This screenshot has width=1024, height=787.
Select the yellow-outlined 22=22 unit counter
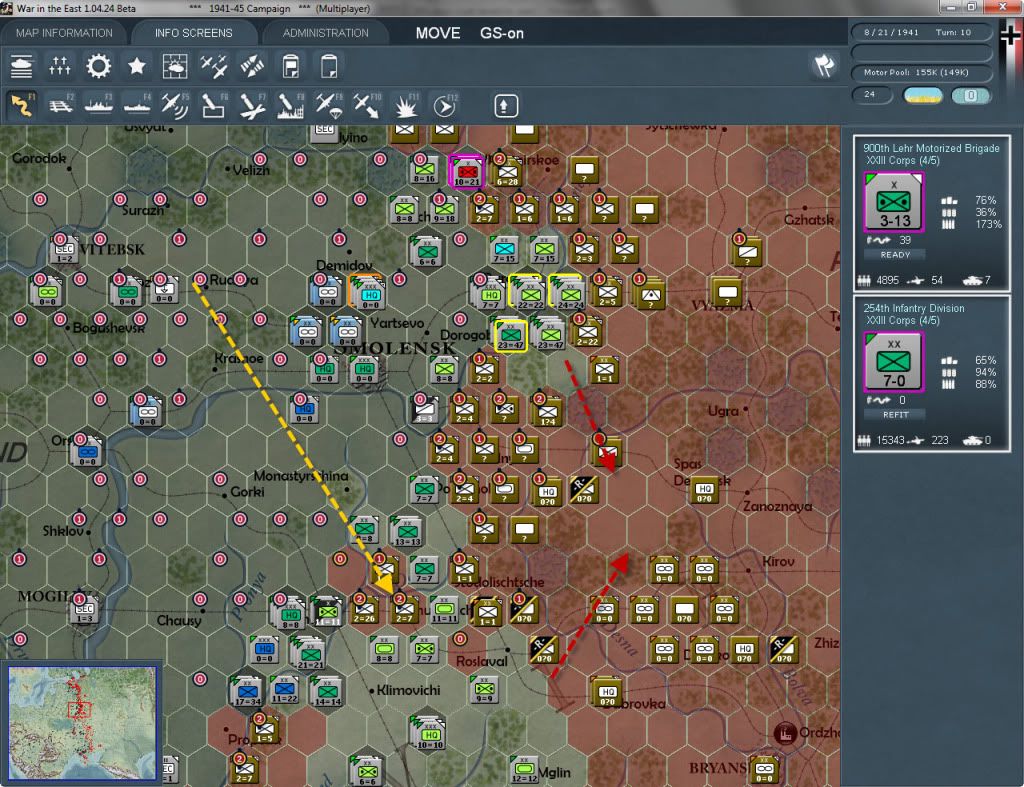(530, 291)
